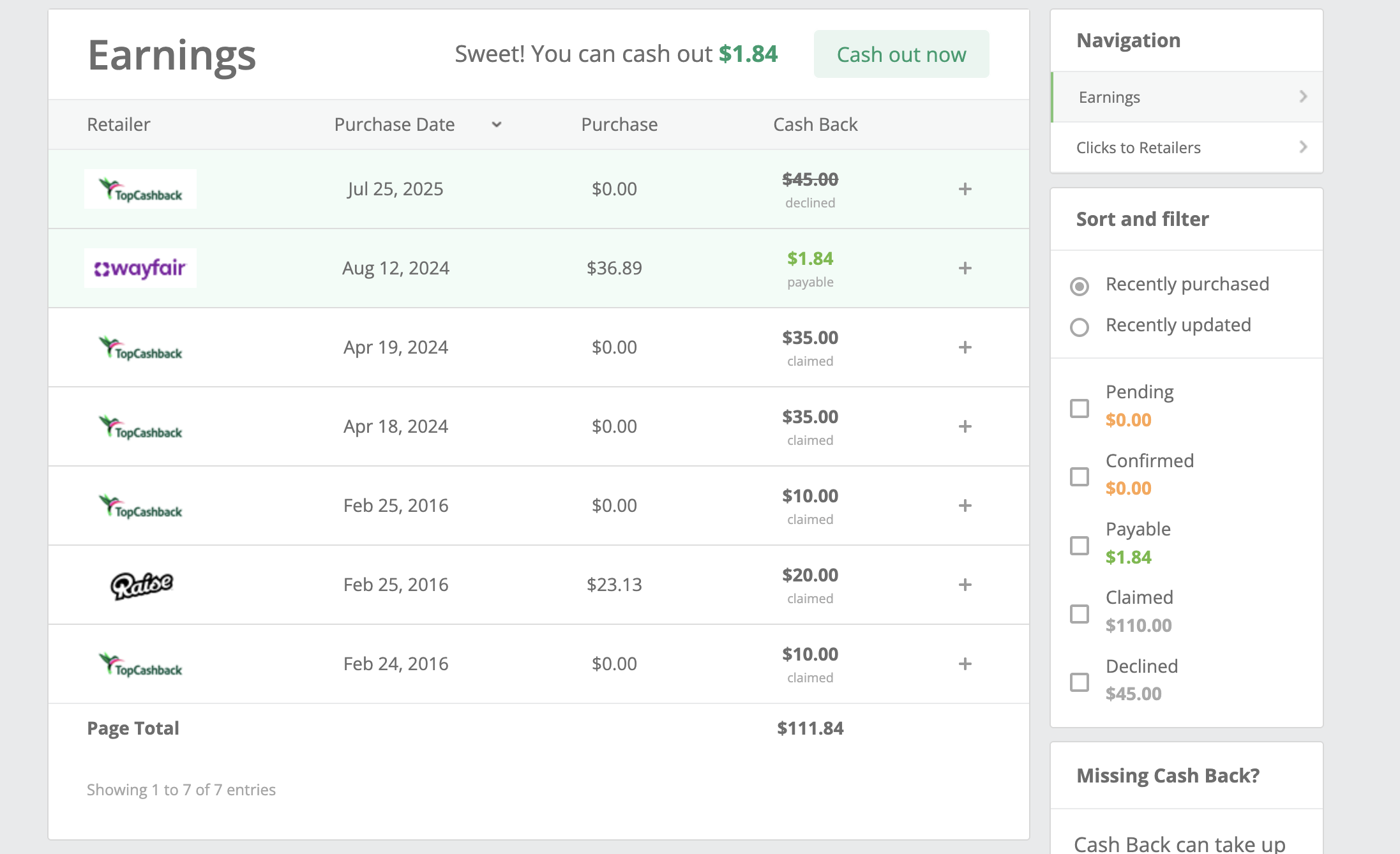Click the $36.89 purchase amount
The width and height of the screenshot is (1400, 854).
(614, 268)
